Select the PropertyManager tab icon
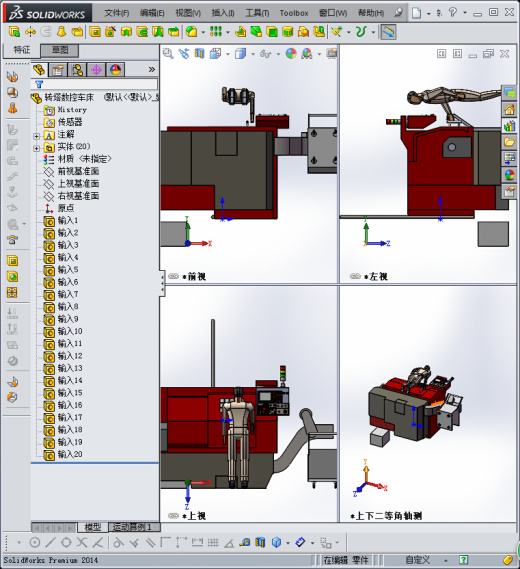Screen dimensions: 520x569 pyautogui.click(x=58, y=69)
